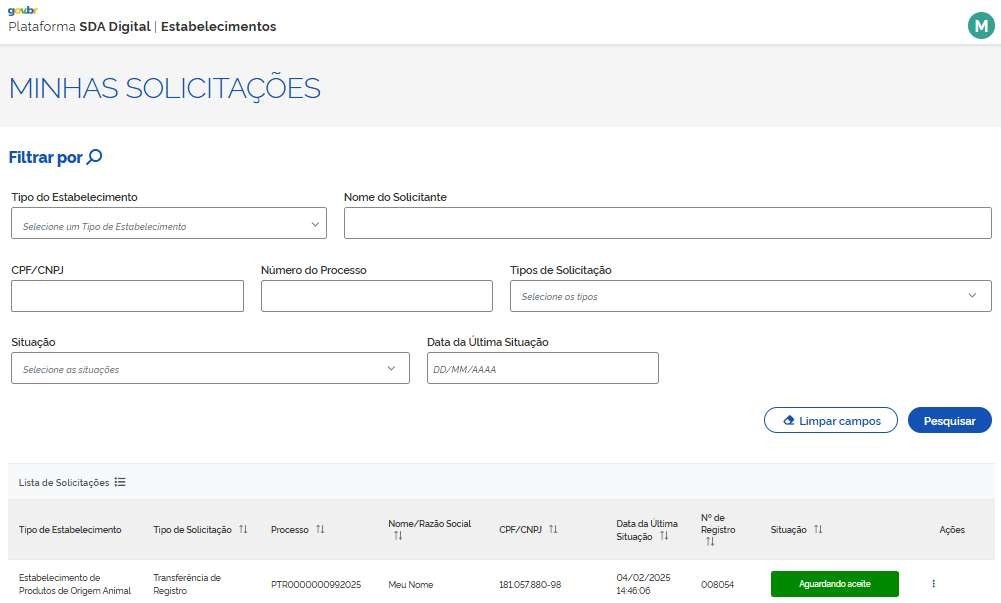Focus the Nome do Solicitante field
This screenshot has height=603, width=1001.
click(667, 224)
